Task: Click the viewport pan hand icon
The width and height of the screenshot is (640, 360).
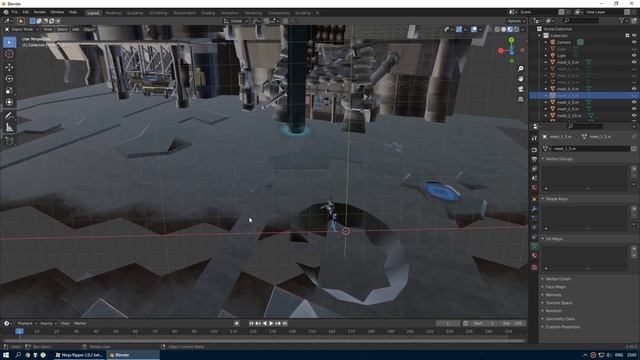Action: pyautogui.click(x=520, y=78)
